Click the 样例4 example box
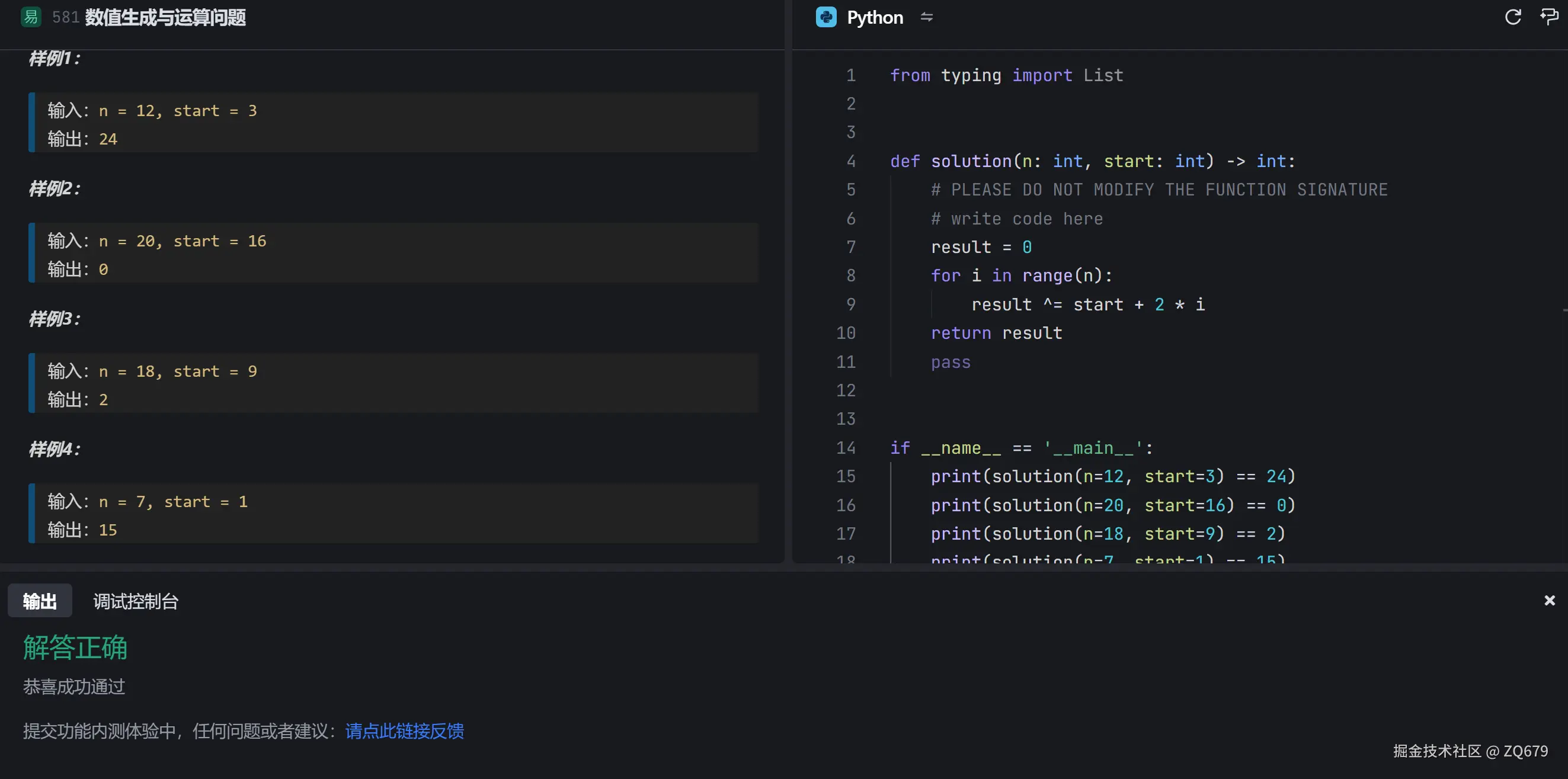Image resolution: width=1568 pixels, height=779 pixels. [393, 514]
